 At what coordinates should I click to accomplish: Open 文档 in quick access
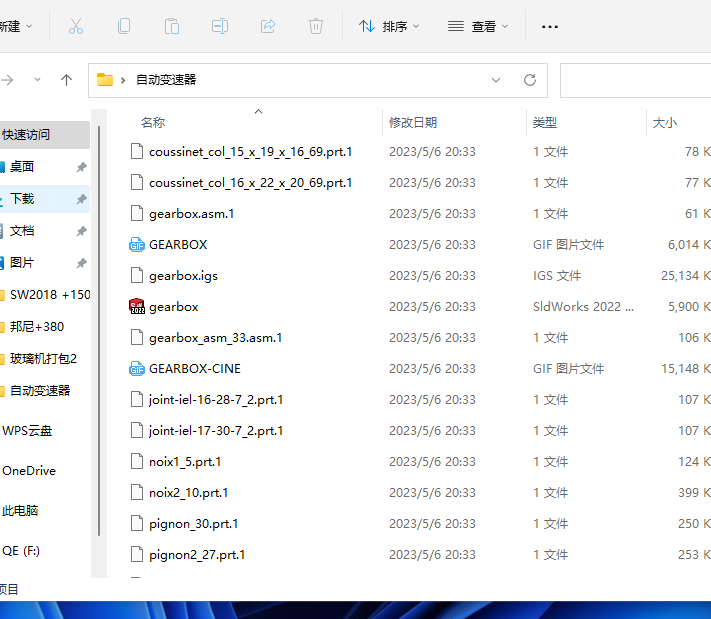[22, 231]
